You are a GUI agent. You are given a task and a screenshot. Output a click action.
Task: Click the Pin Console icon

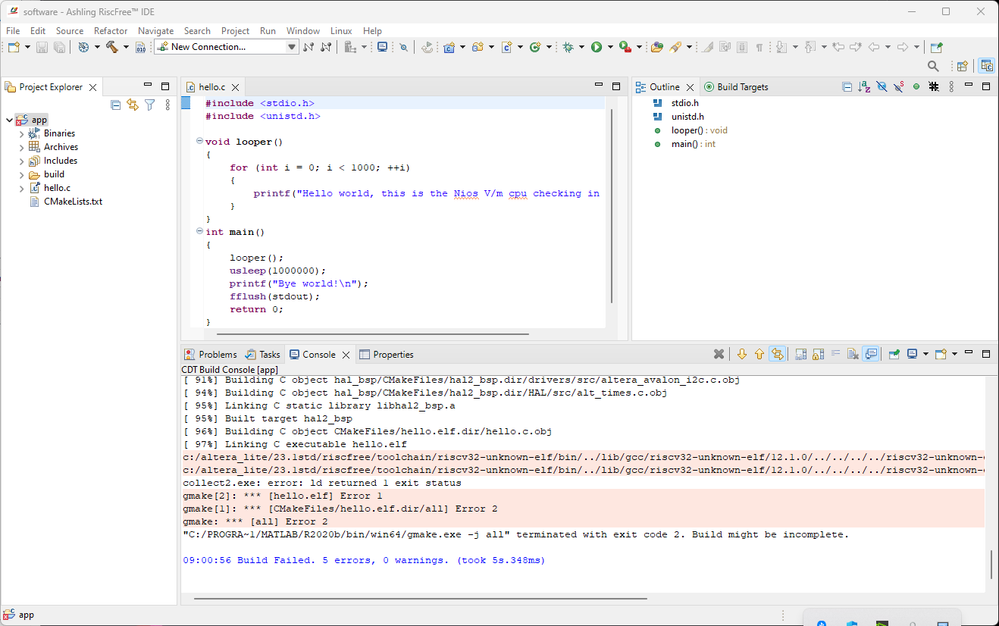coord(894,354)
